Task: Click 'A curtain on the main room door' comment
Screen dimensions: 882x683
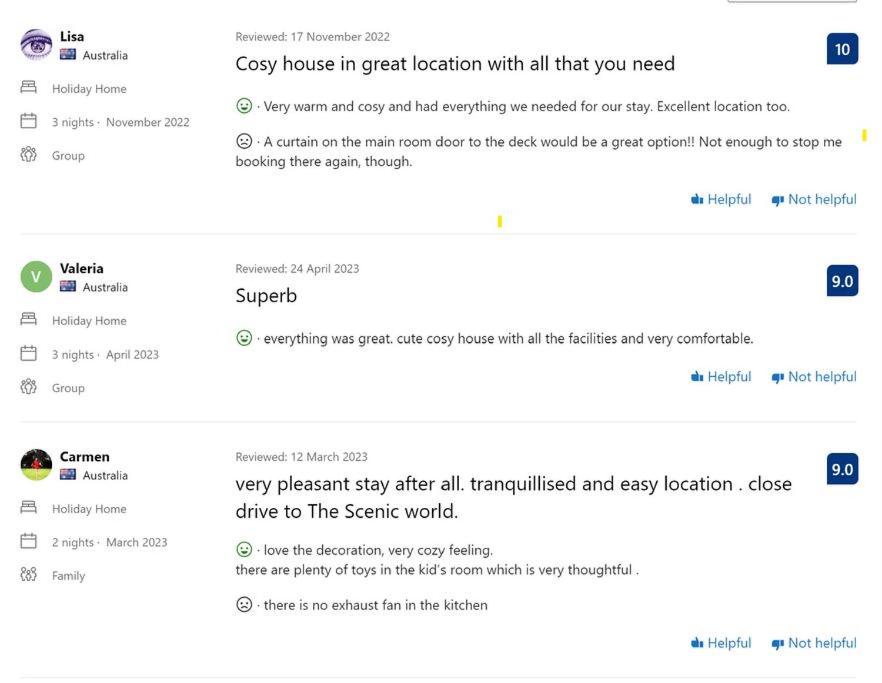Action: (x=538, y=151)
